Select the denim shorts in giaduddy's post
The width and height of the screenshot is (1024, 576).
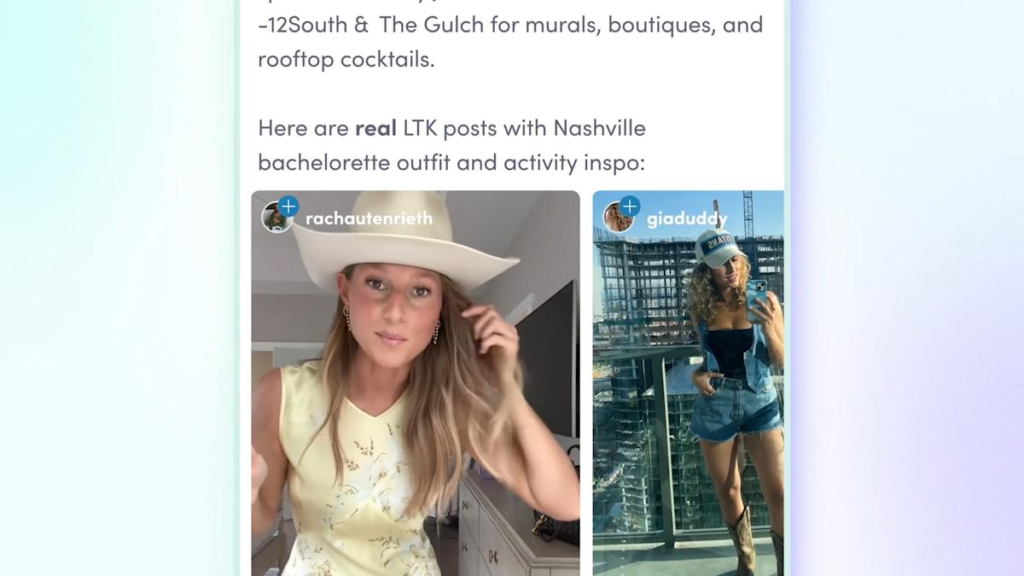click(737, 409)
